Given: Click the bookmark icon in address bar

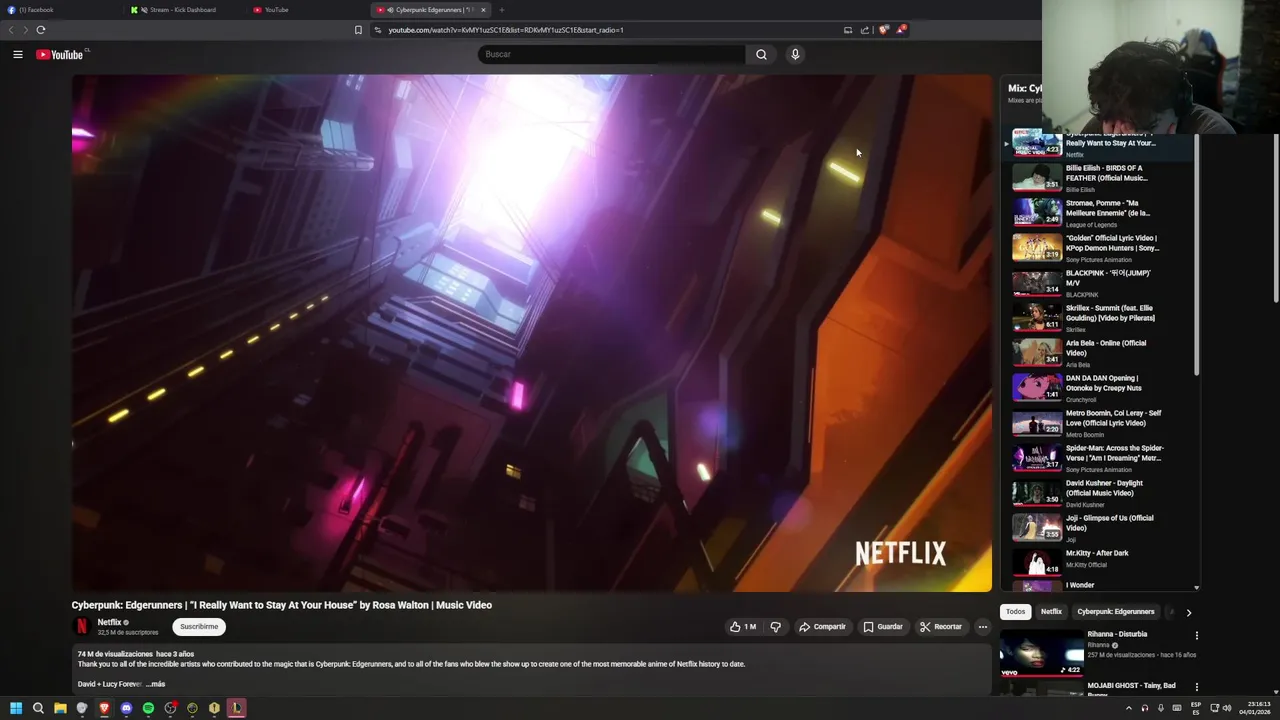Looking at the screenshot, I should [358, 30].
